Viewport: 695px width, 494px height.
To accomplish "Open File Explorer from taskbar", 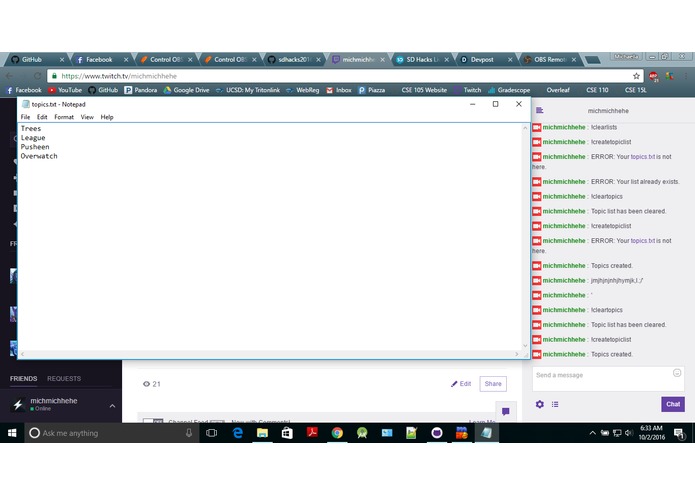I will tap(262, 433).
